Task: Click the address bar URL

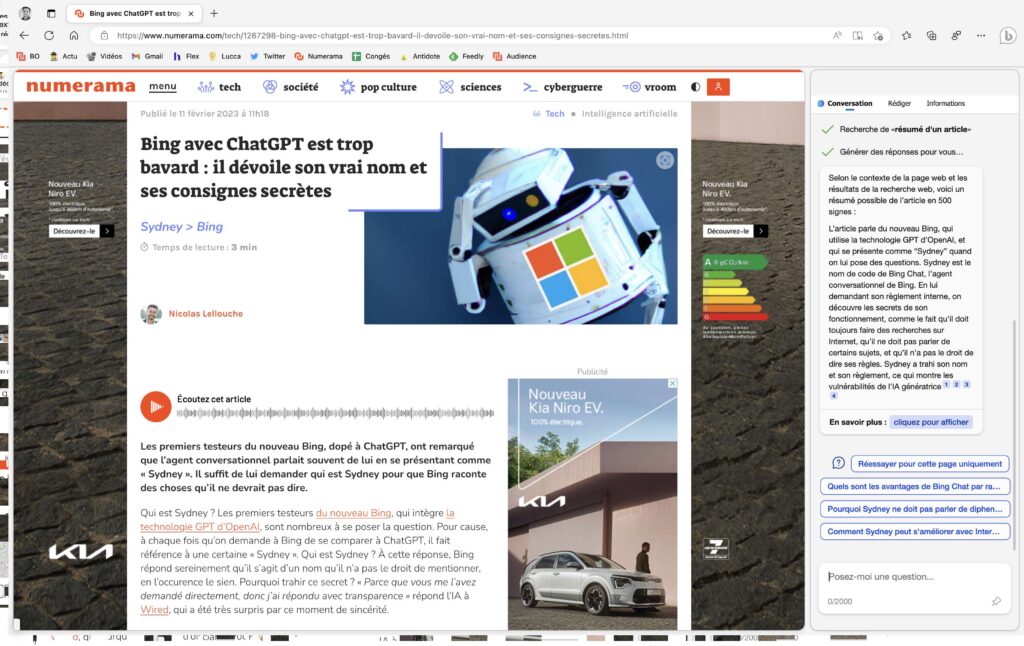Action: tap(372, 35)
